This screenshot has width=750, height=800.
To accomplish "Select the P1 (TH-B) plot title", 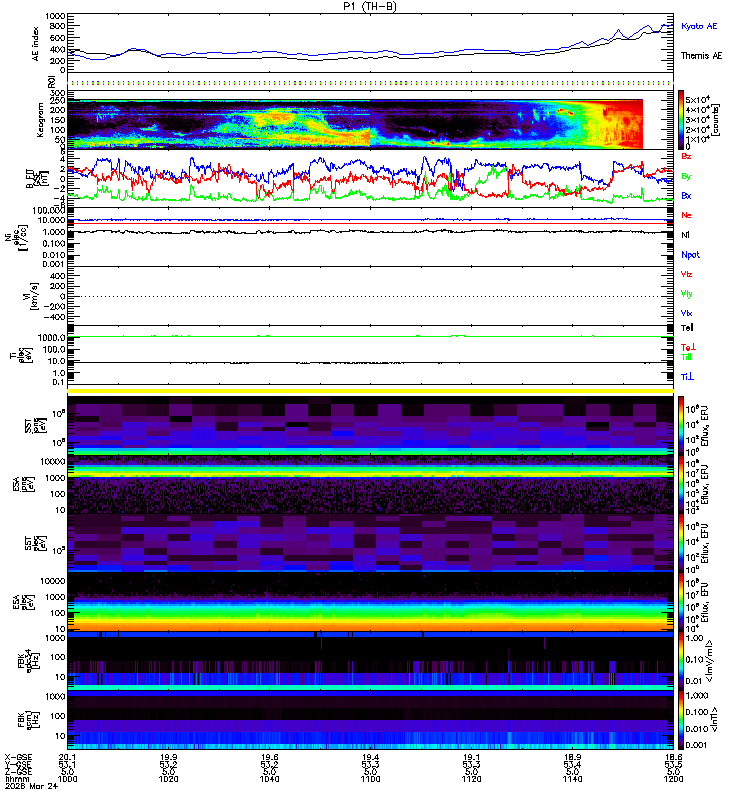I will coord(370,6).
